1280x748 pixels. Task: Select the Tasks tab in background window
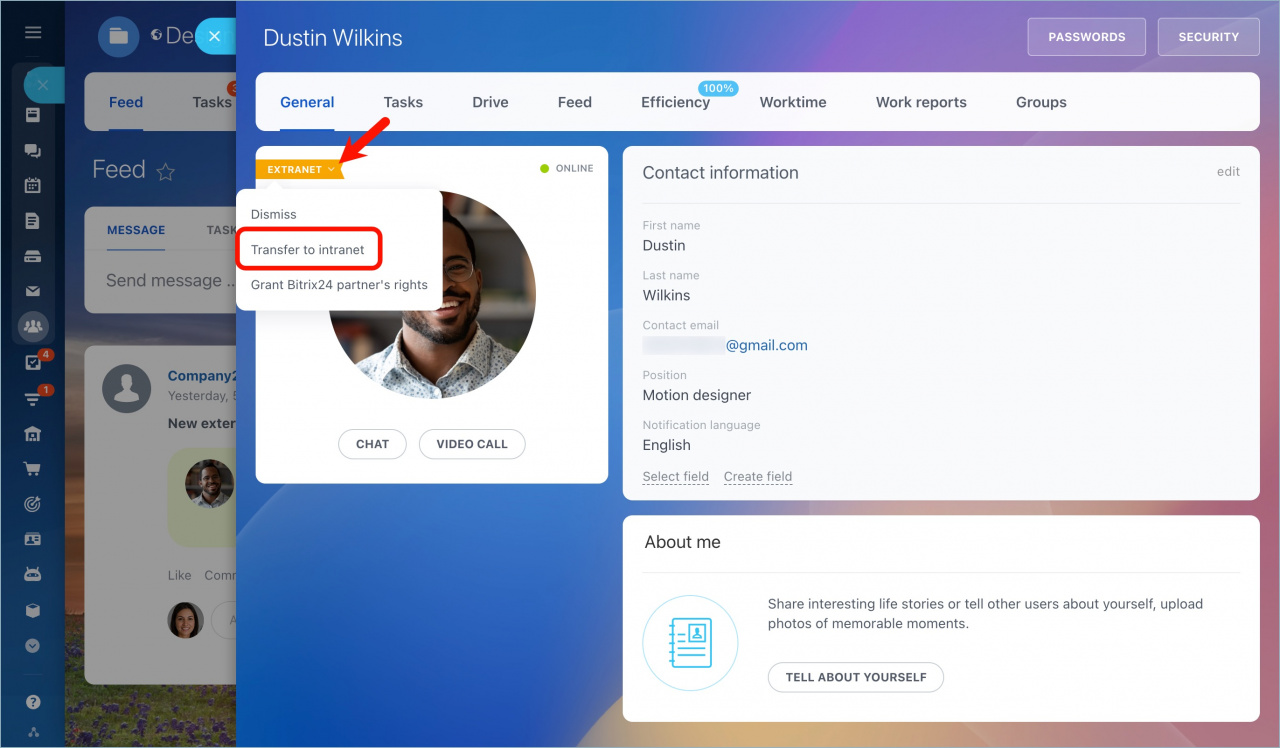pyautogui.click(x=212, y=102)
